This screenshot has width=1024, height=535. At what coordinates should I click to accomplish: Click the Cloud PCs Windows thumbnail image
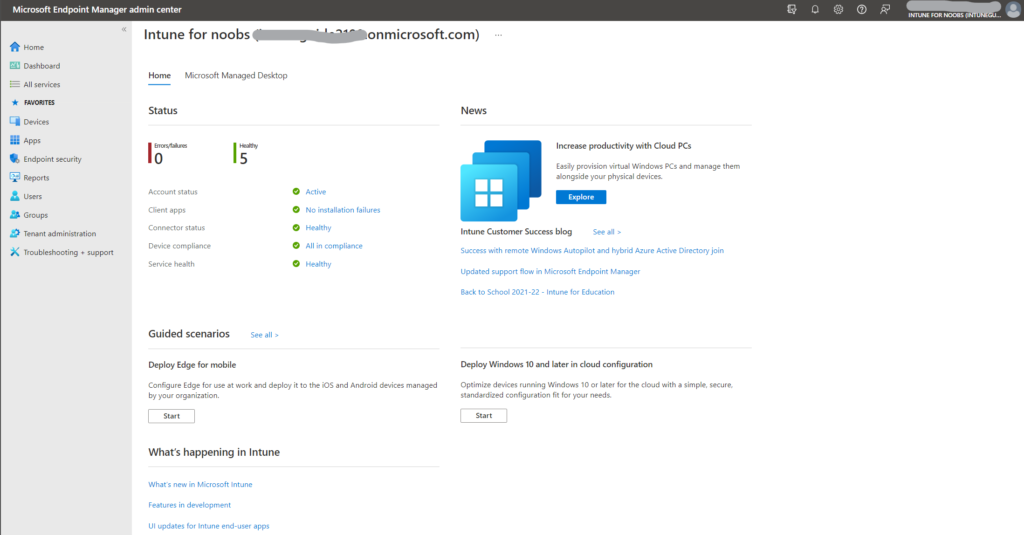click(501, 180)
